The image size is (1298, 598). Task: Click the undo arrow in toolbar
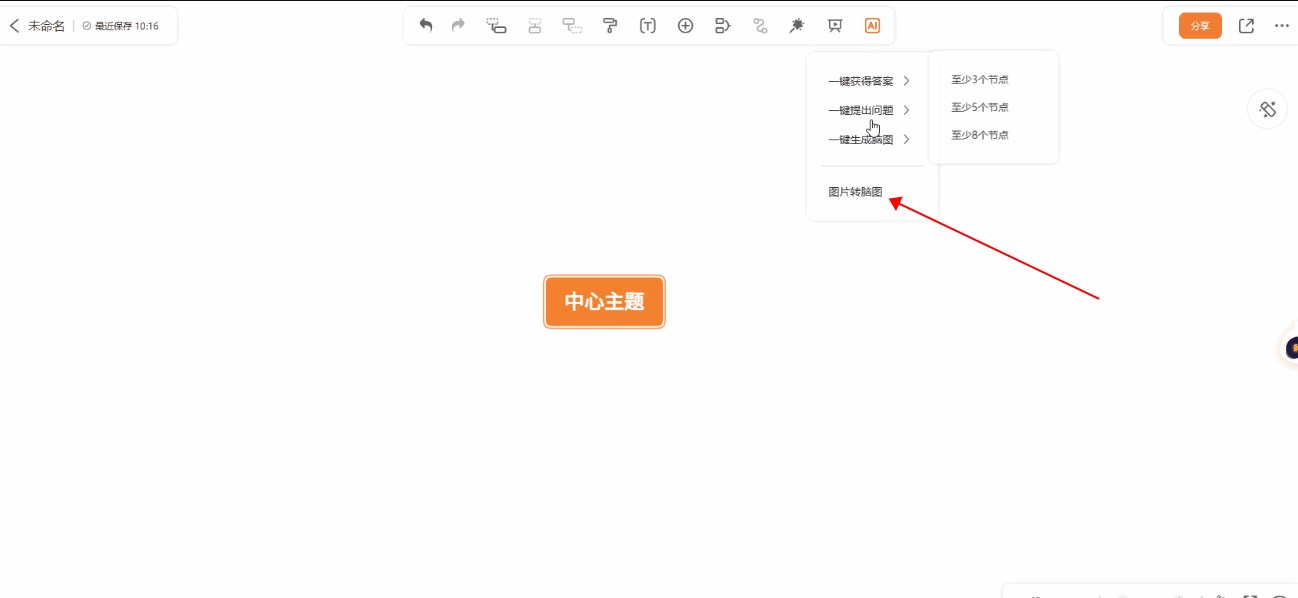[426, 26]
